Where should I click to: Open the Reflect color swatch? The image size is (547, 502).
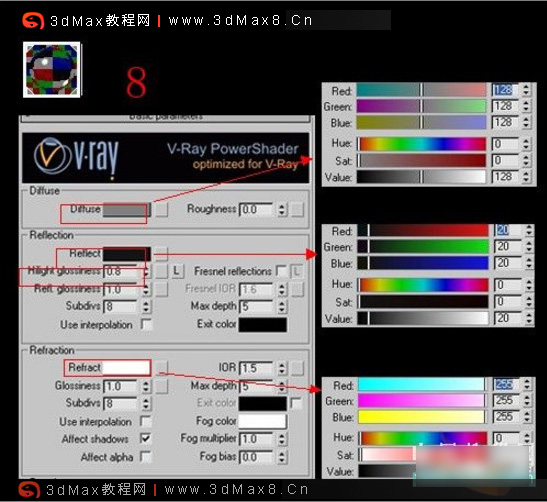[x=127, y=254]
